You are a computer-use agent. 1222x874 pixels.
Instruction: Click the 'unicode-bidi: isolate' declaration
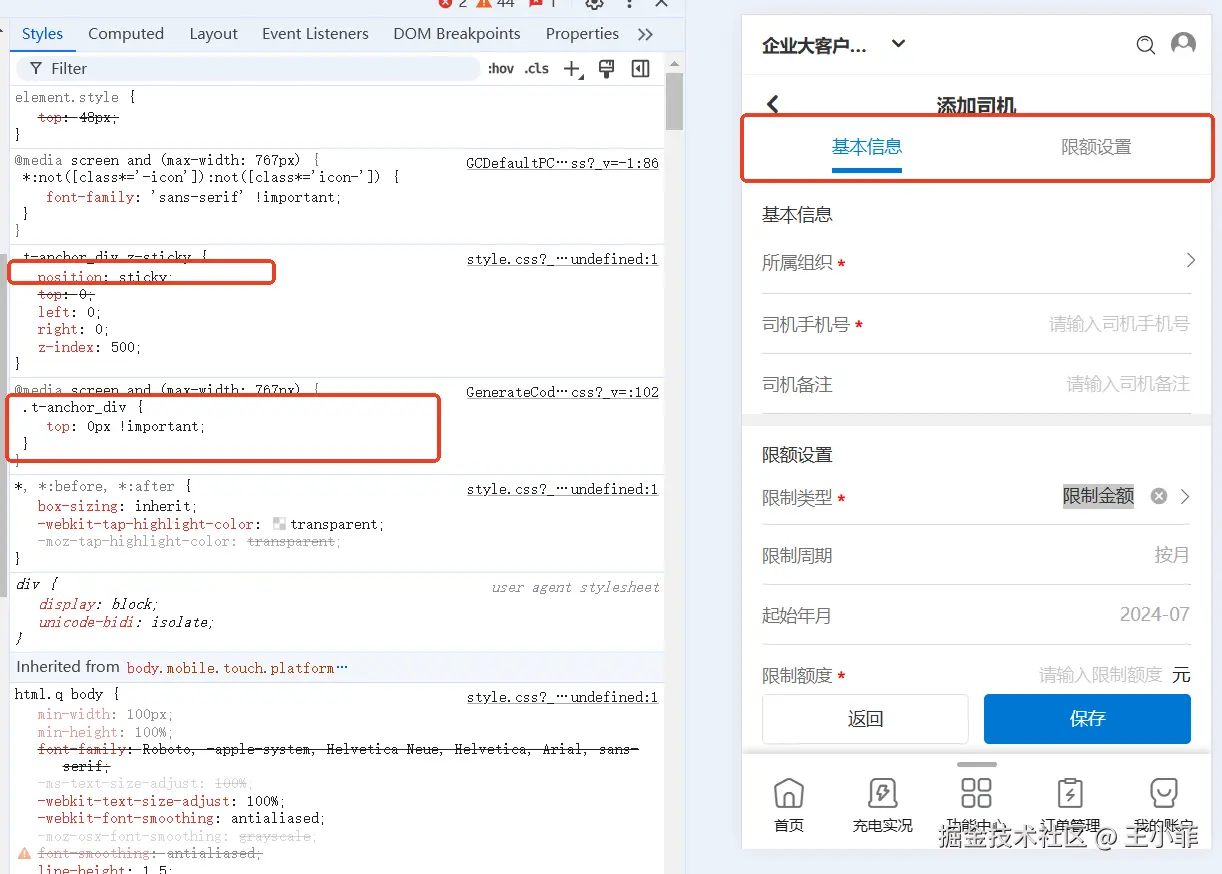pos(126,622)
